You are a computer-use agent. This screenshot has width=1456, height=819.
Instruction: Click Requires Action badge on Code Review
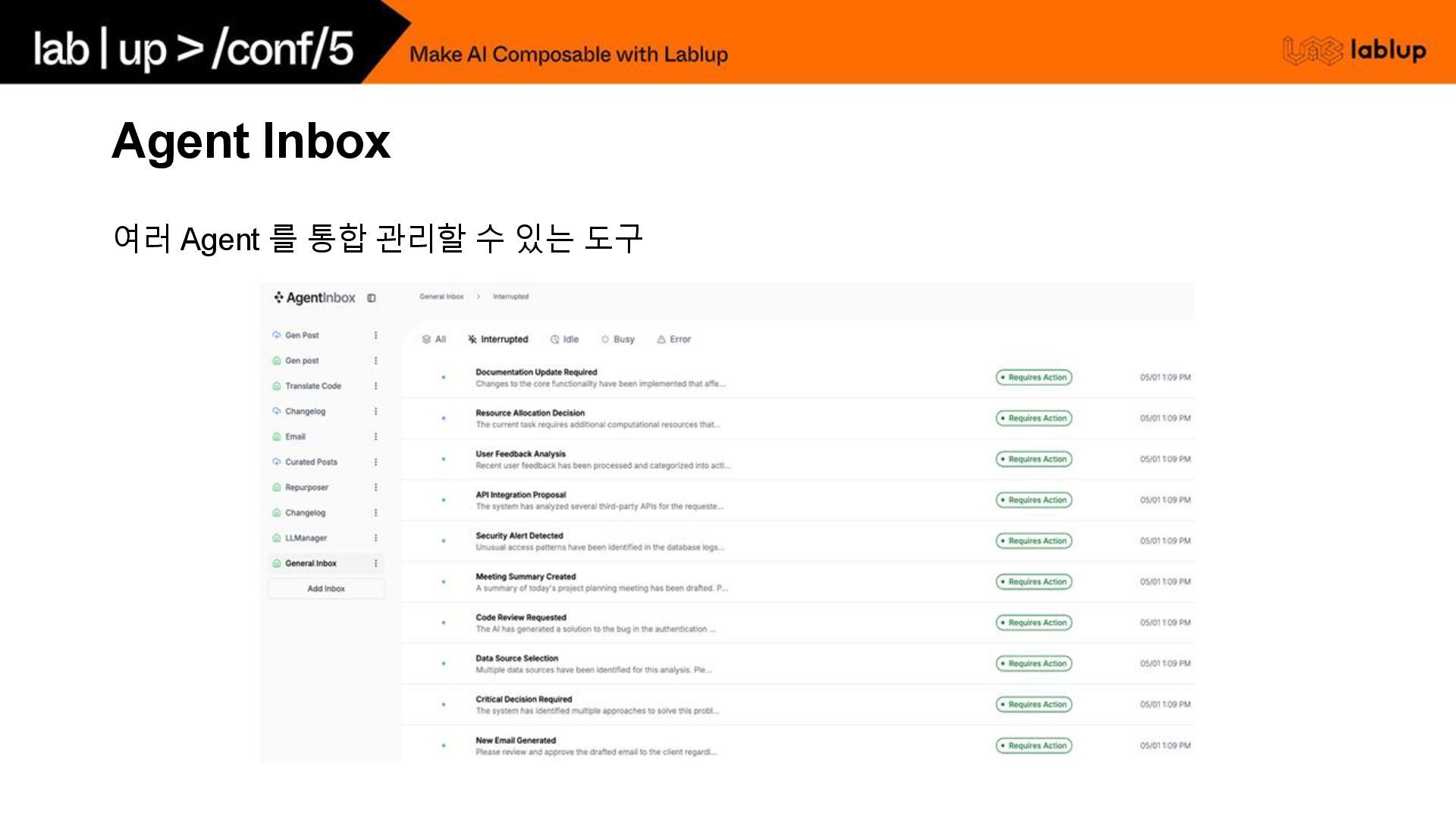[1034, 623]
